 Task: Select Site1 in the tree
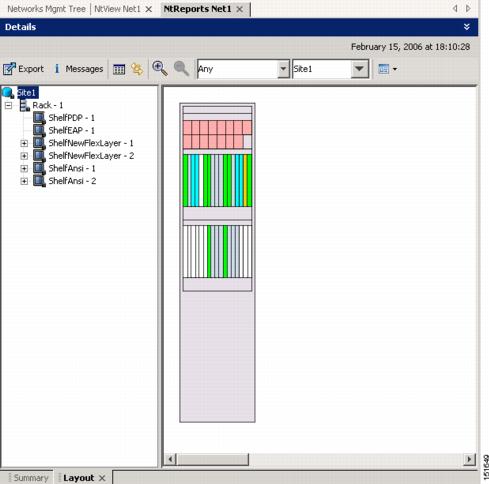click(28, 93)
